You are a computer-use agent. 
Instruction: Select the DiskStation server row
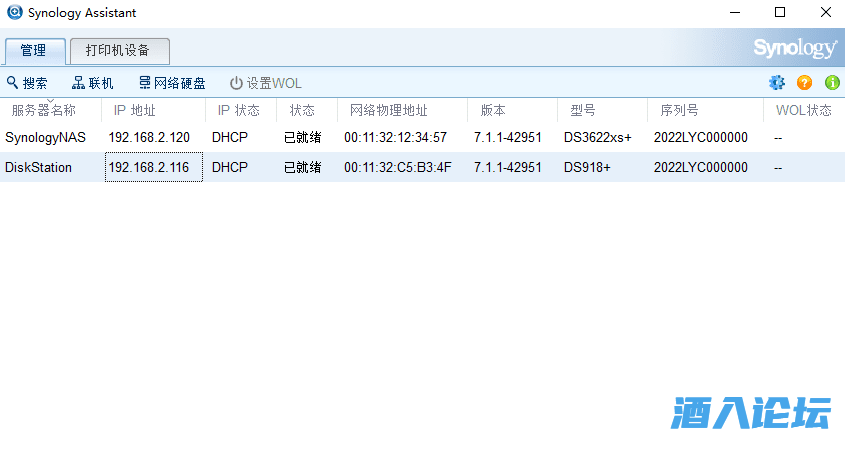422,167
